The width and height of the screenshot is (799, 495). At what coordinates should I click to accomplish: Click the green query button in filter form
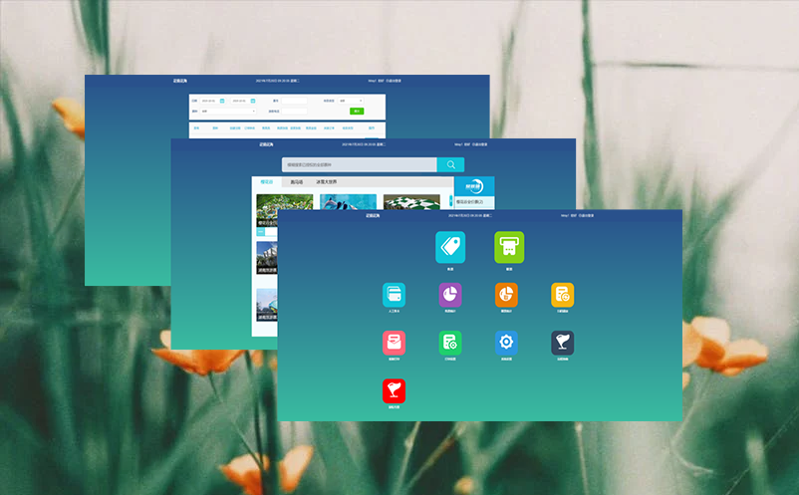coord(357,111)
